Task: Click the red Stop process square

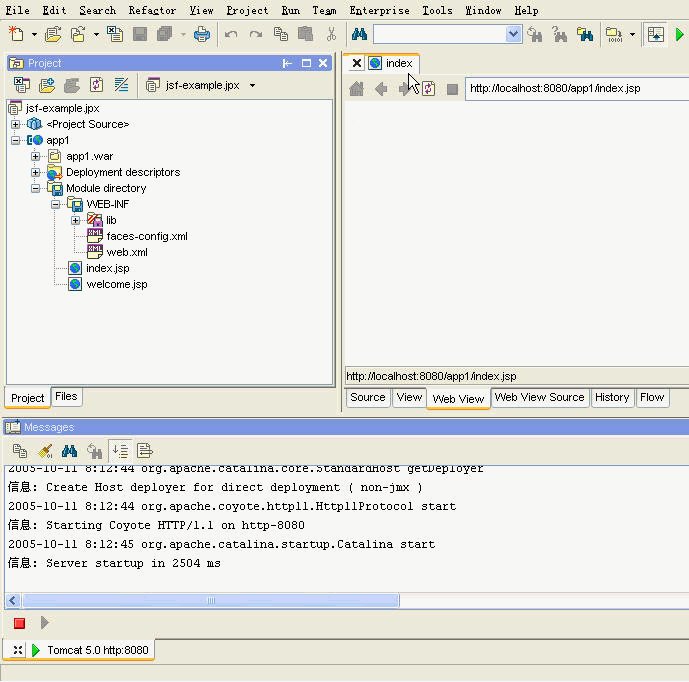Action: coord(19,623)
